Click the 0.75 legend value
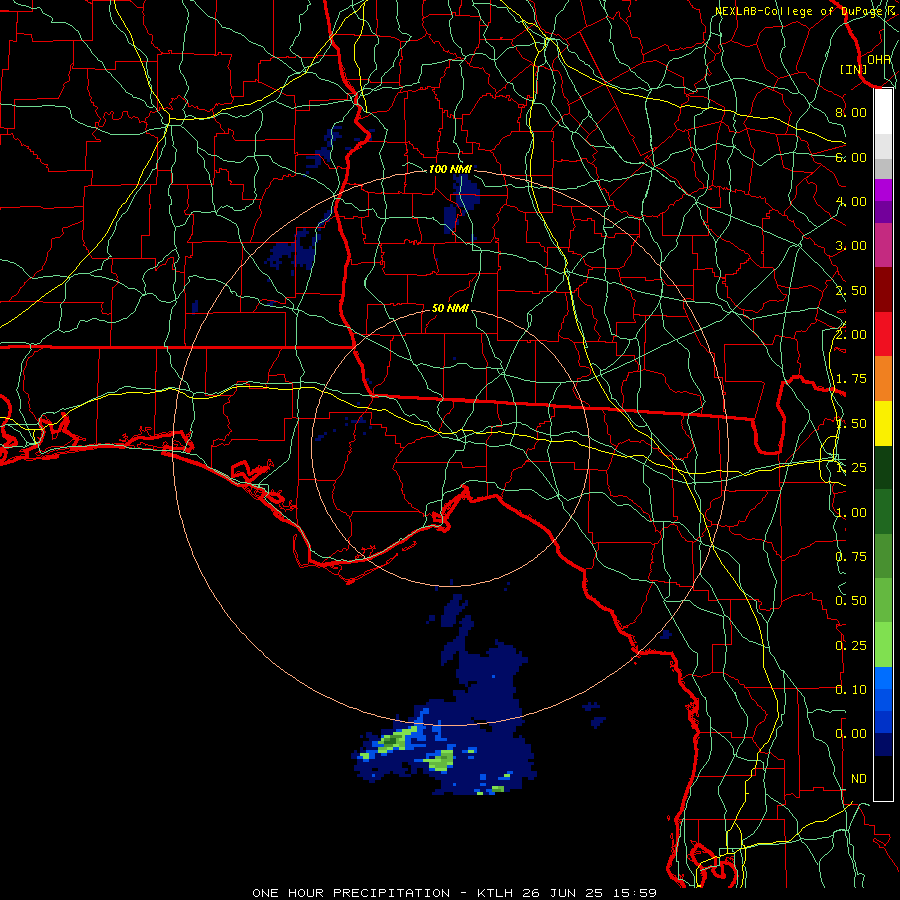 (x=851, y=557)
